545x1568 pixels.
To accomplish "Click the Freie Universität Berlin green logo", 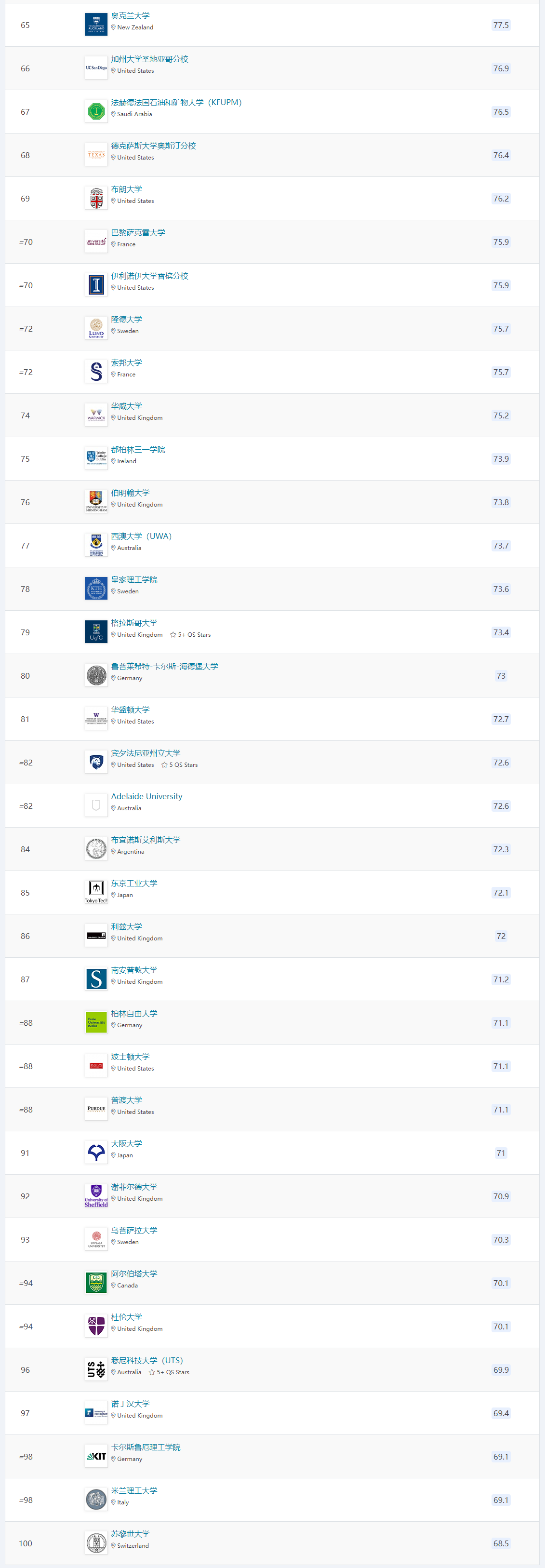I will [96, 1023].
